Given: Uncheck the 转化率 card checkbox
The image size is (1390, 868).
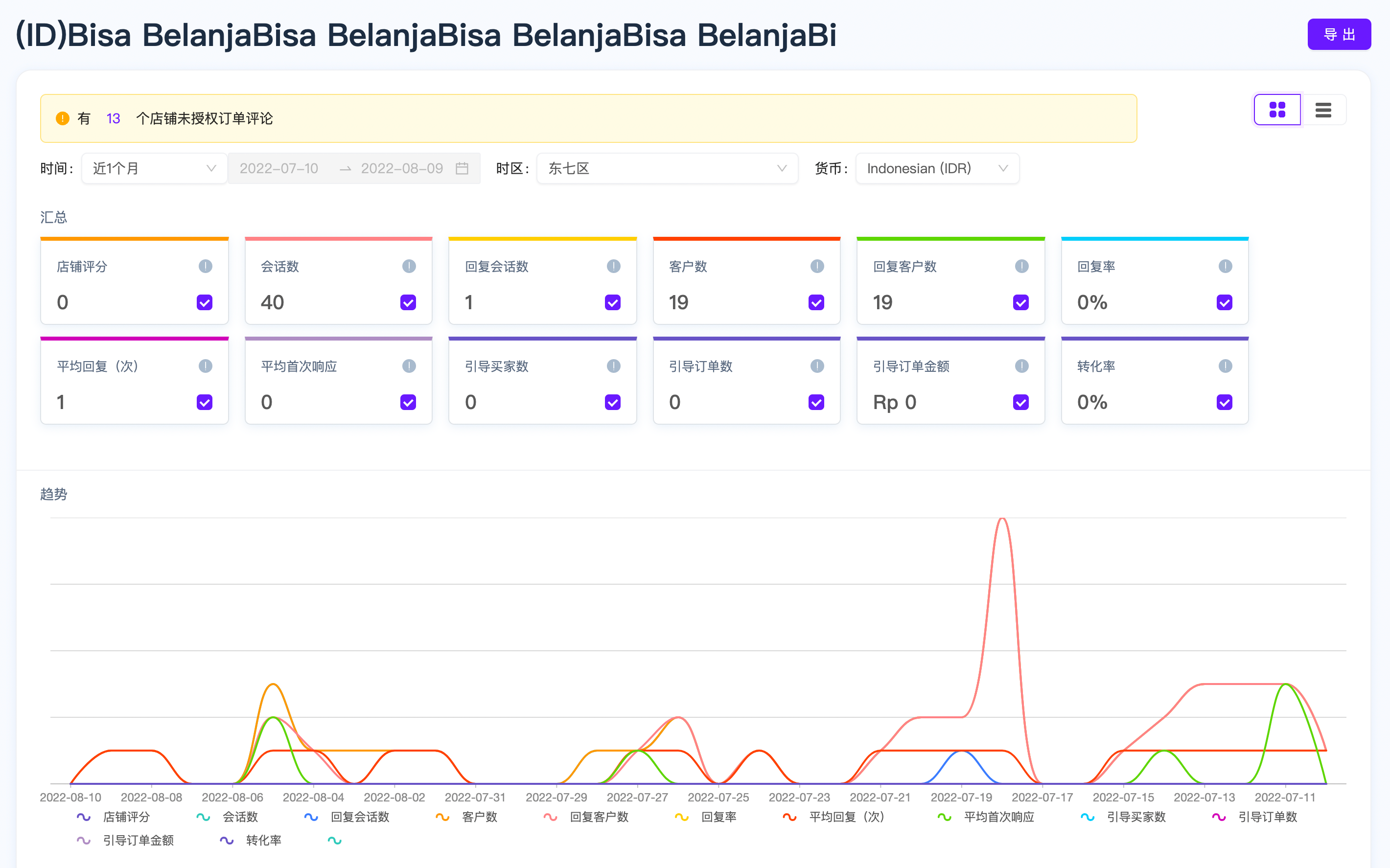Looking at the screenshot, I should pos(1225,402).
